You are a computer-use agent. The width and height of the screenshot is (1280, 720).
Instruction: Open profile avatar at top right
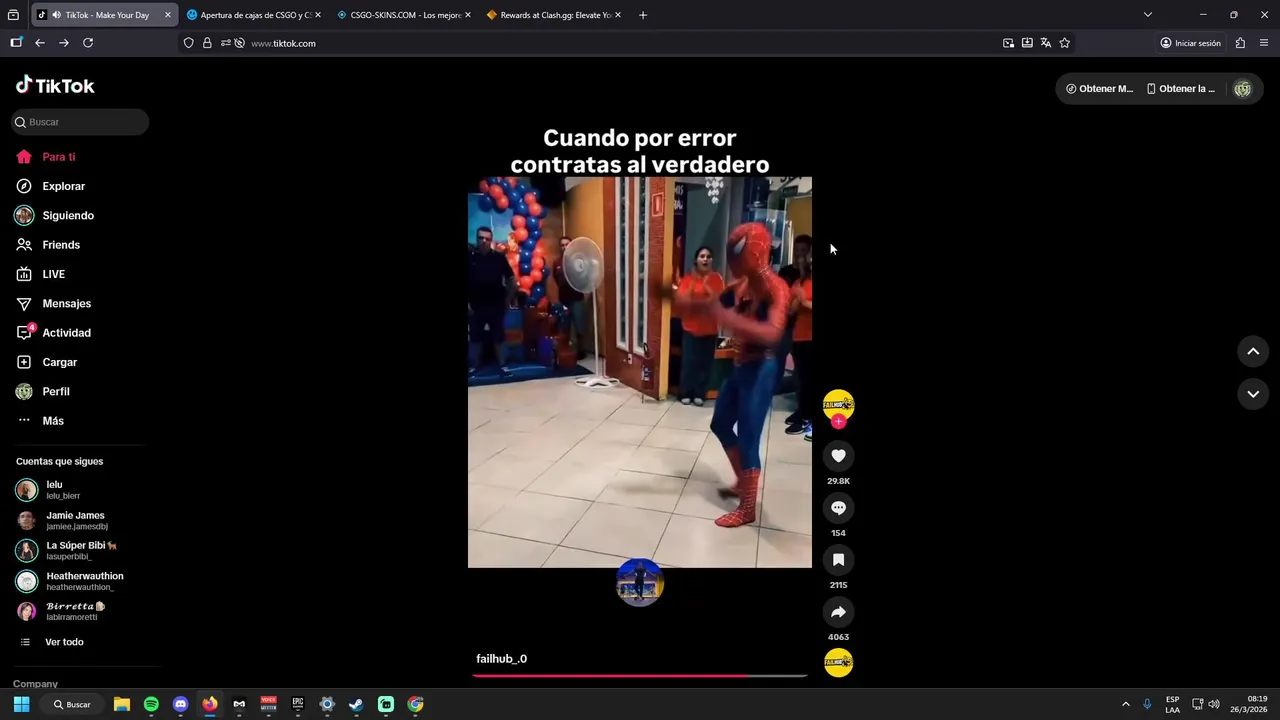pyautogui.click(x=1243, y=89)
